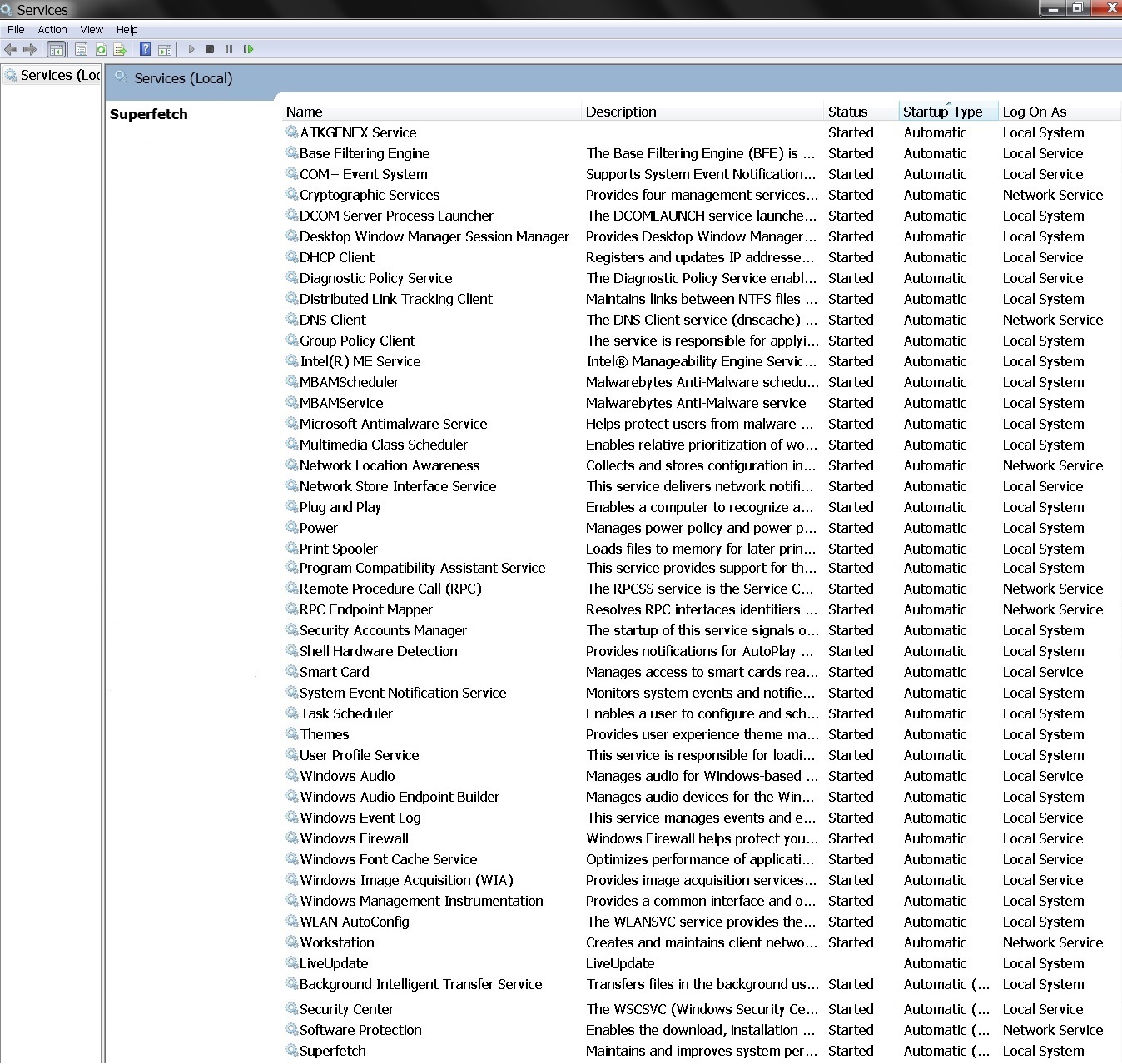Select the 'Network Location Awareness' service name
1122x1064 pixels.
[390, 465]
